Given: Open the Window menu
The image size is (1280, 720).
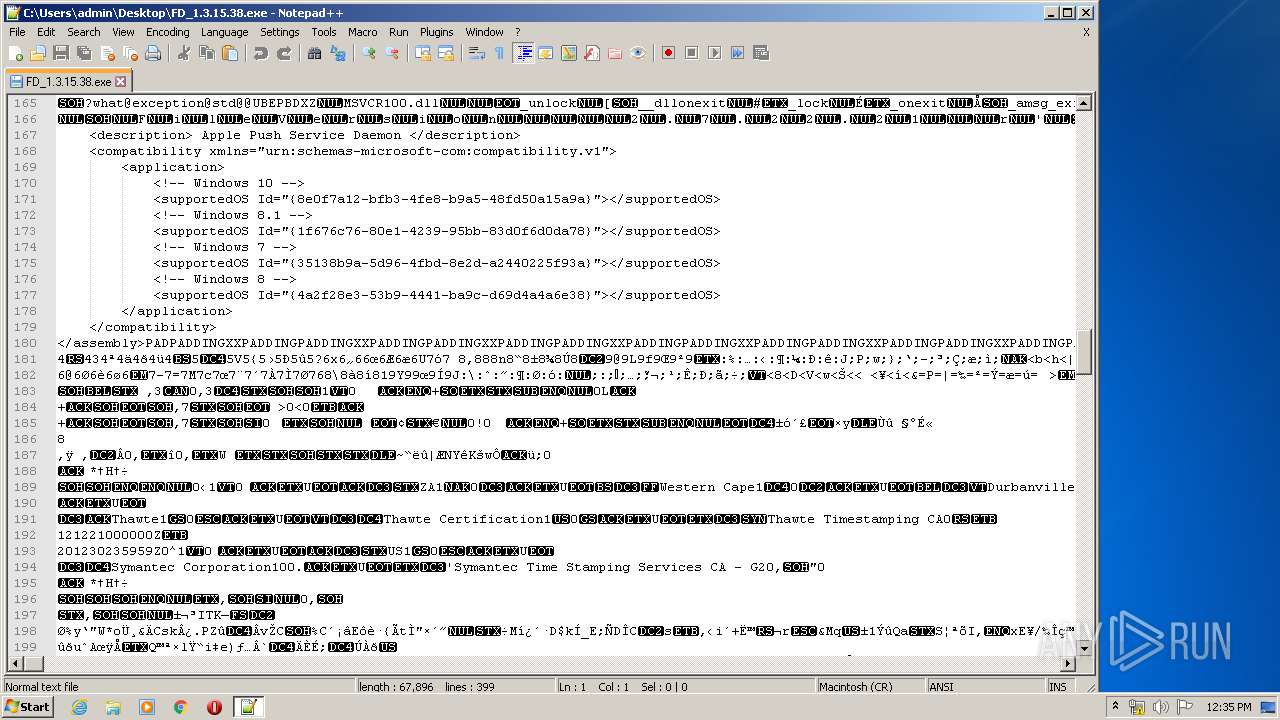Looking at the screenshot, I should [484, 32].
